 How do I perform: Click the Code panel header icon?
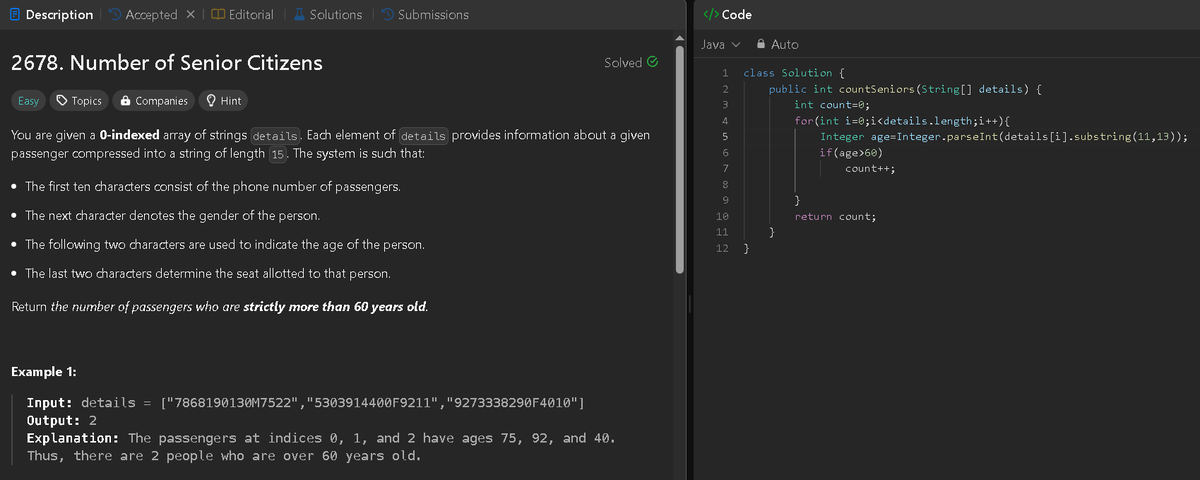[710, 14]
